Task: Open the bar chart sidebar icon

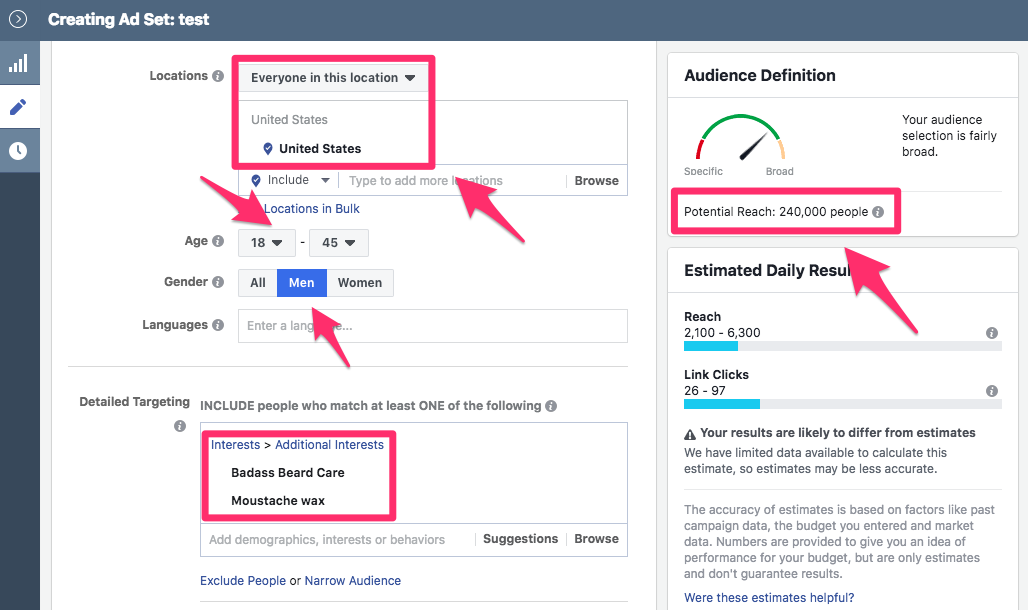Action: (19, 63)
